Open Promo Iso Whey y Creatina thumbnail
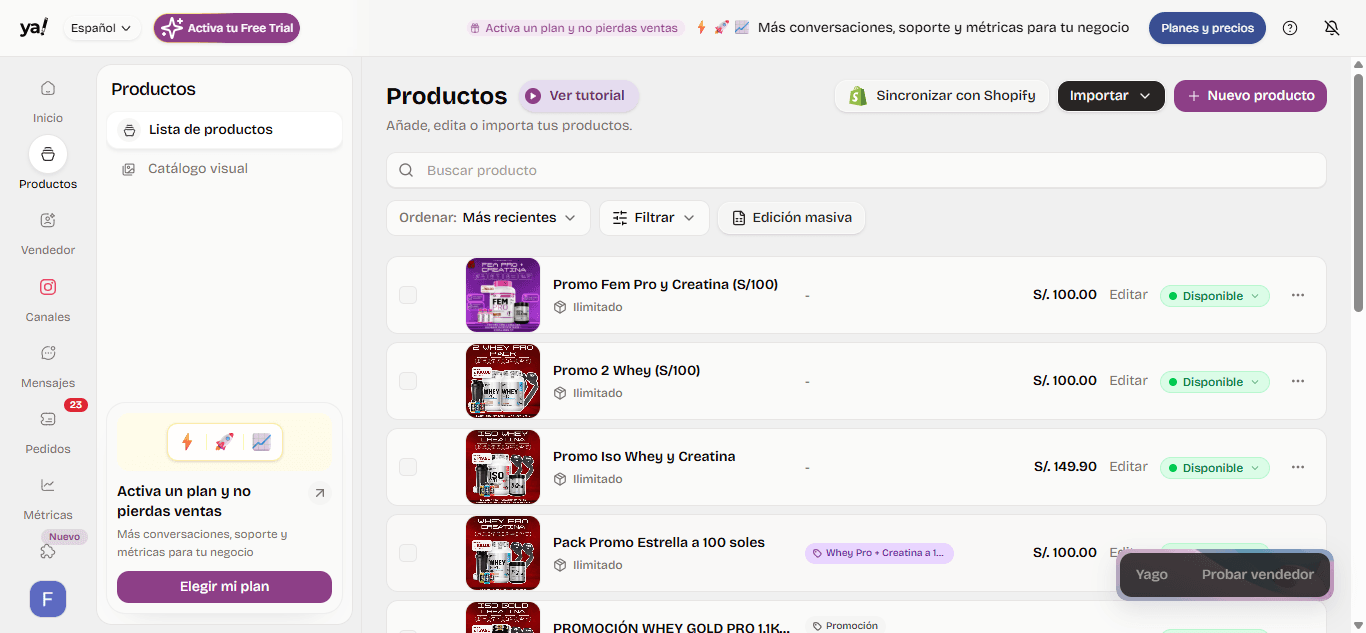 pyautogui.click(x=503, y=467)
